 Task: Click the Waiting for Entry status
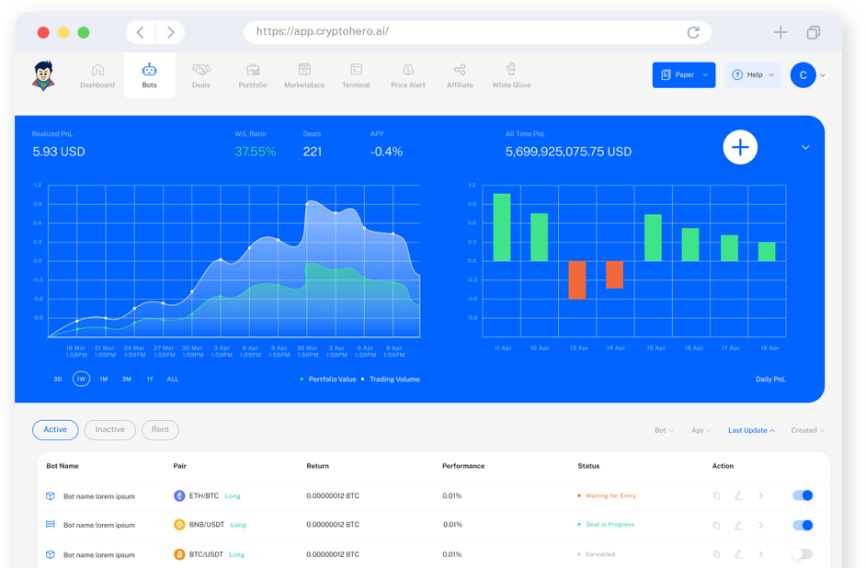tap(607, 496)
